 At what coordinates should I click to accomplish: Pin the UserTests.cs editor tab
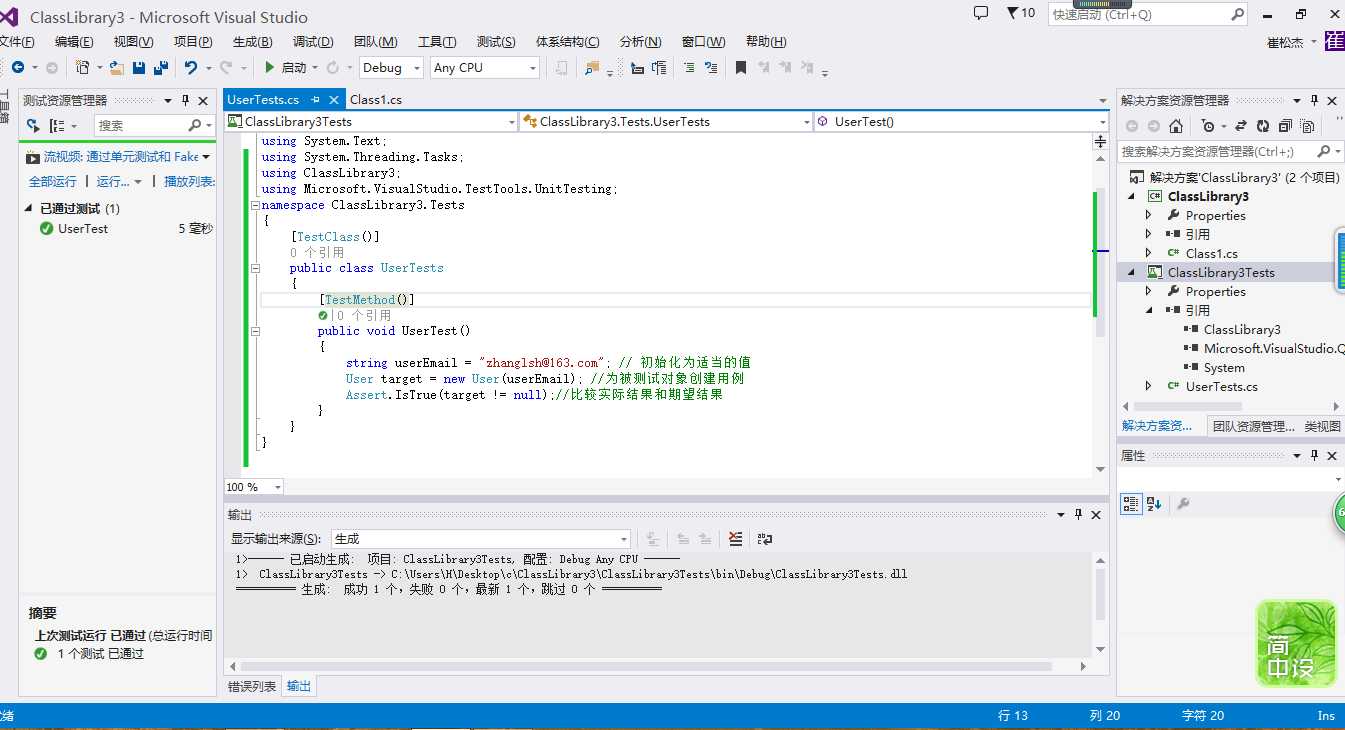pos(315,99)
